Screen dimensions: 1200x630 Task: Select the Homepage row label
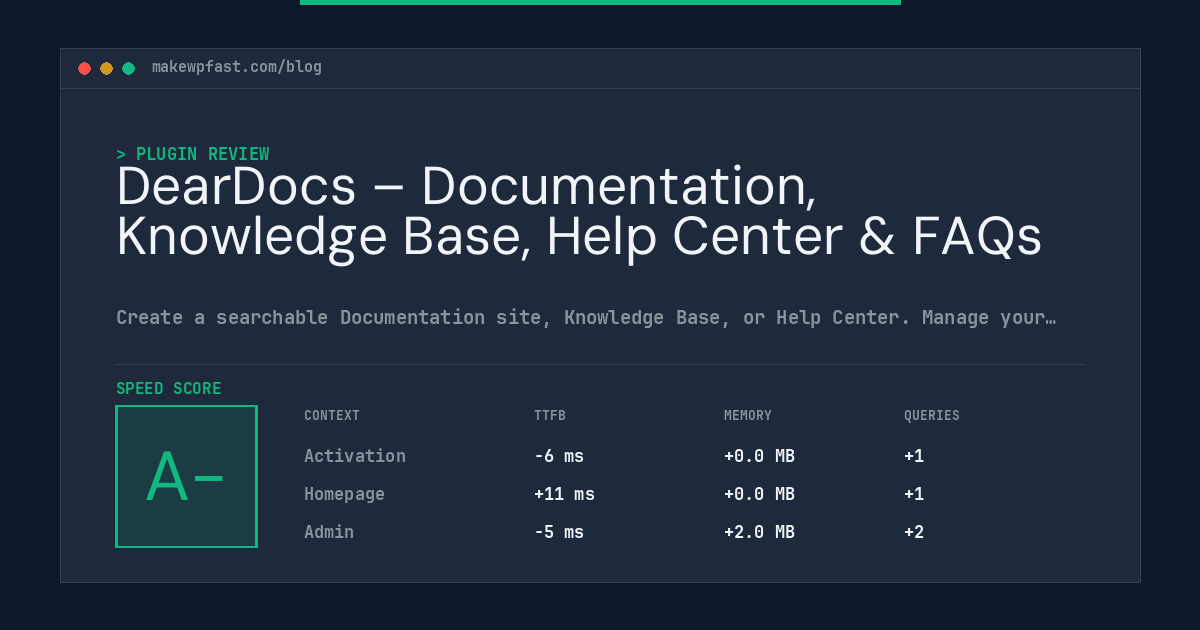(x=344, y=494)
